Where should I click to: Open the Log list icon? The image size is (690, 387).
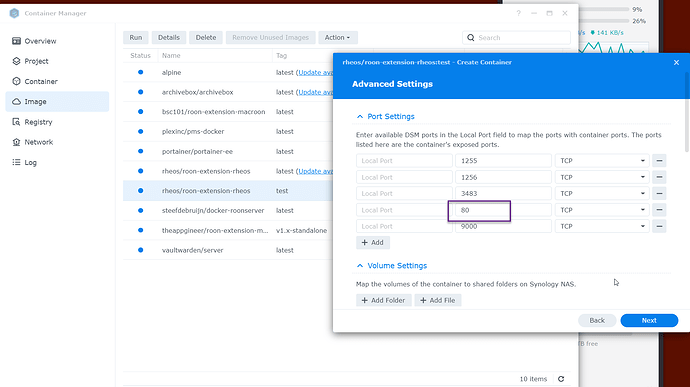point(16,162)
